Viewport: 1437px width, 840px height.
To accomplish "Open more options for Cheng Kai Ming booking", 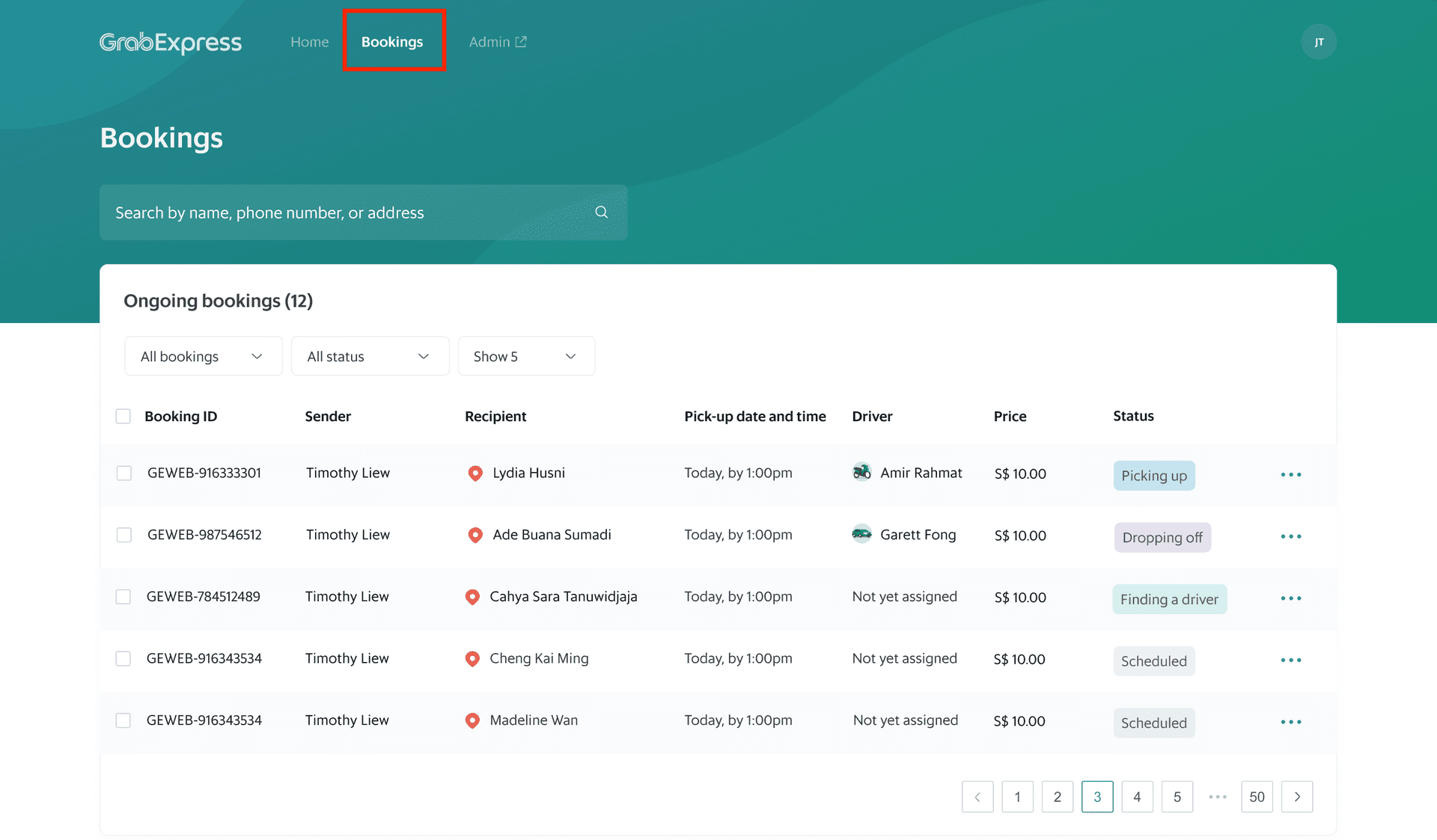I will pyautogui.click(x=1290, y=660).
